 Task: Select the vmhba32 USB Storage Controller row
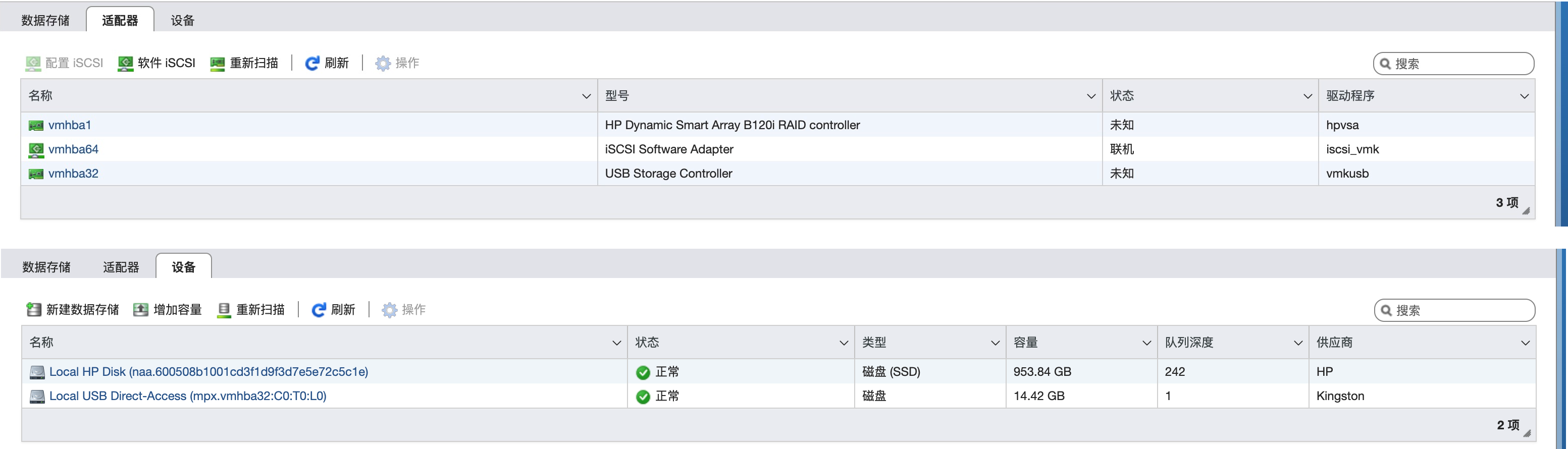pos(668,174)
